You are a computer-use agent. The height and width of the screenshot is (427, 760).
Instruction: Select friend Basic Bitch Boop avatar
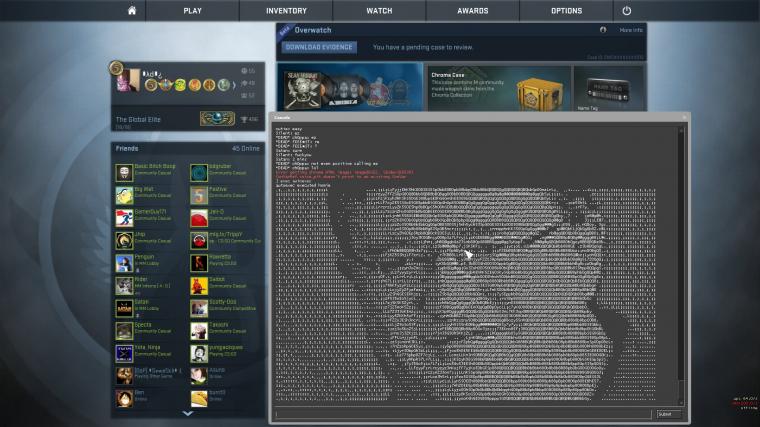coord(124,173)
